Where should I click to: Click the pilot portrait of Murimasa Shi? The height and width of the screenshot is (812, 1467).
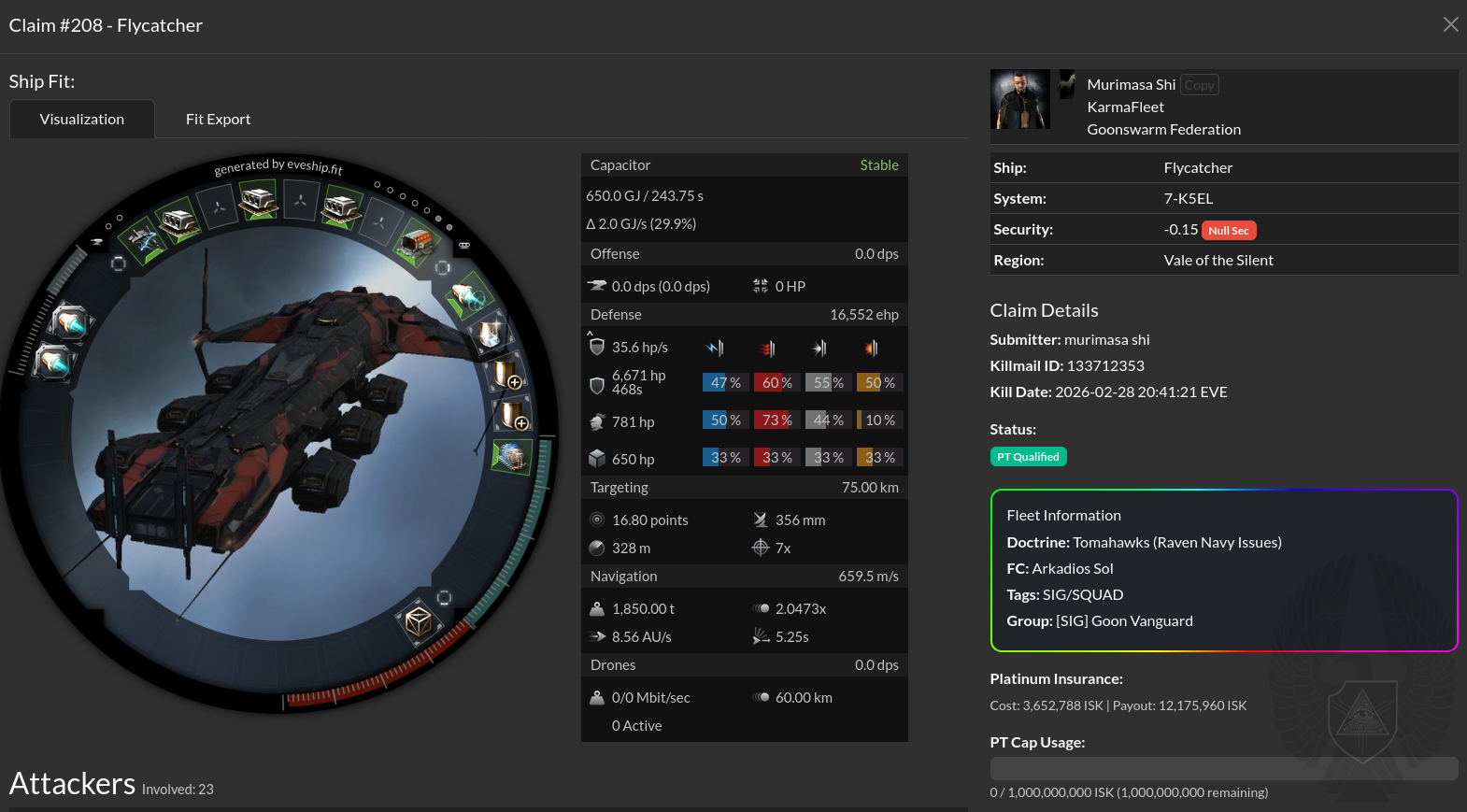point(1019,99)
